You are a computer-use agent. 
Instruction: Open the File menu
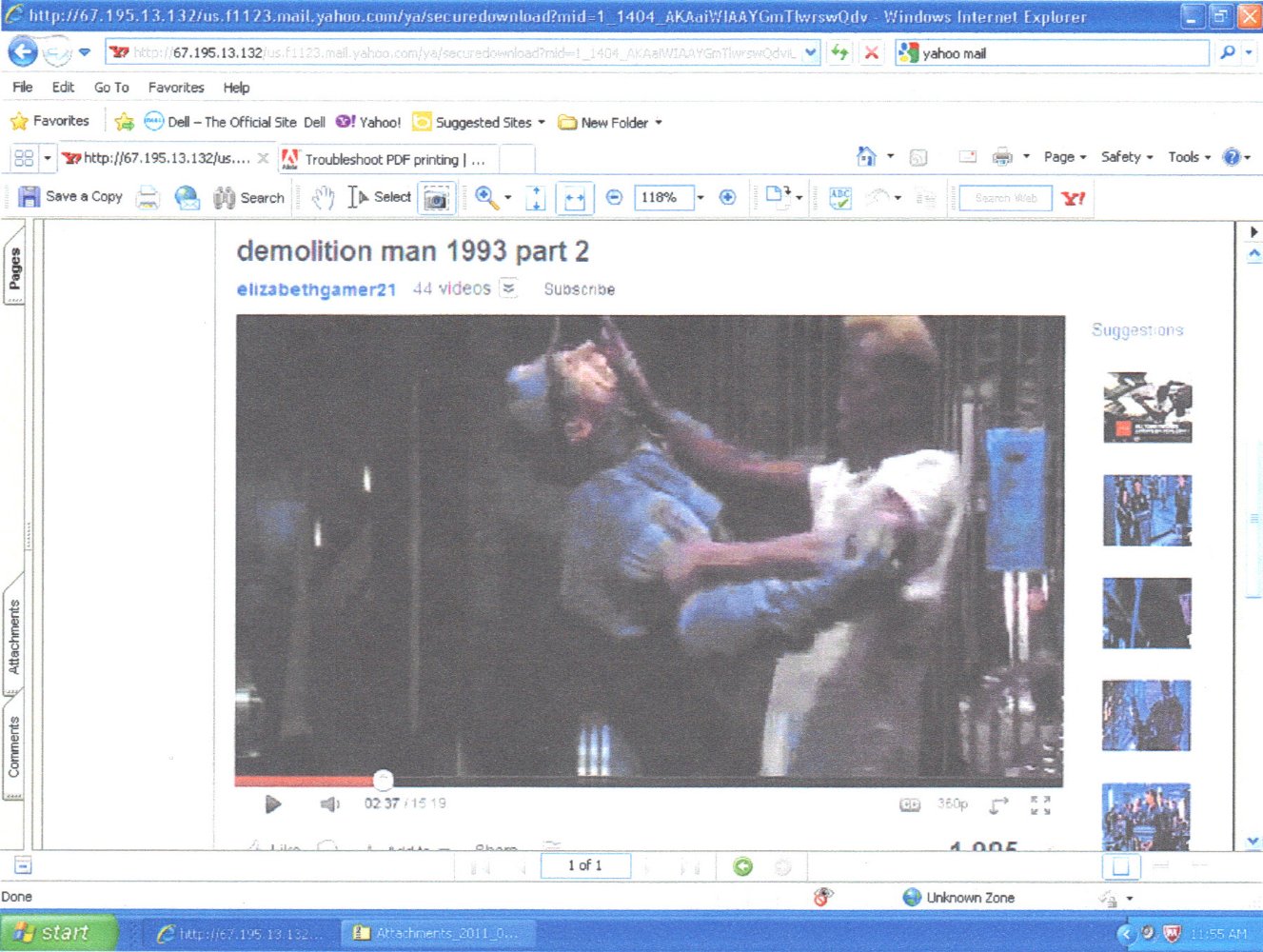[x=23, y=87]
